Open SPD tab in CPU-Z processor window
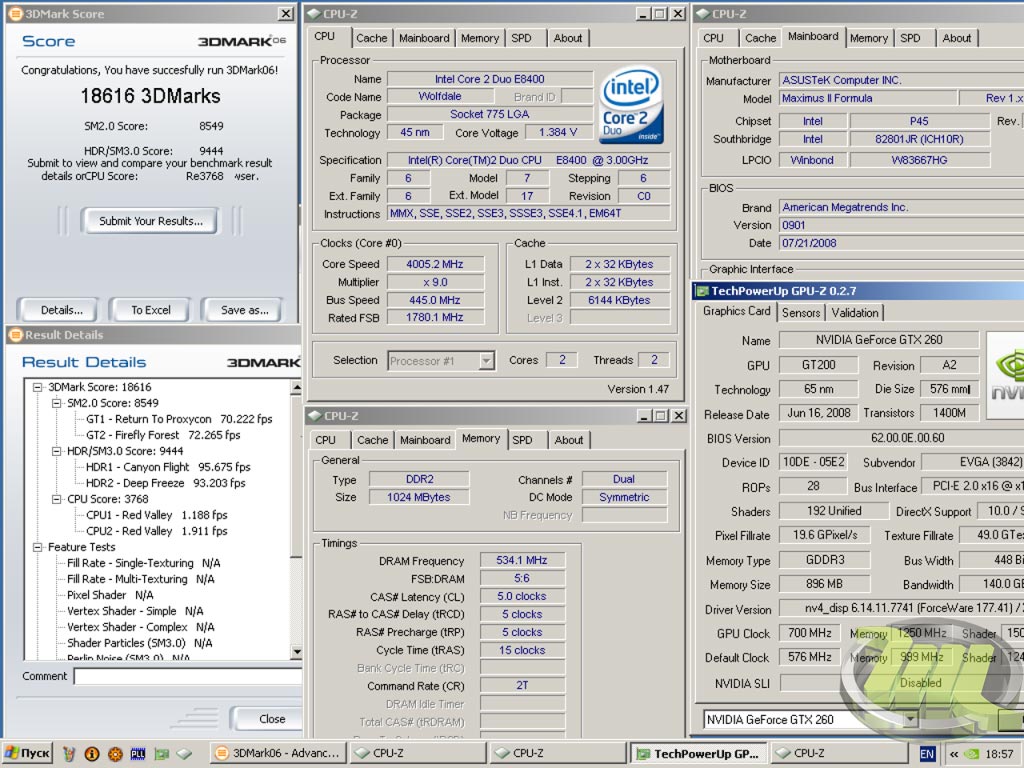 521,39
